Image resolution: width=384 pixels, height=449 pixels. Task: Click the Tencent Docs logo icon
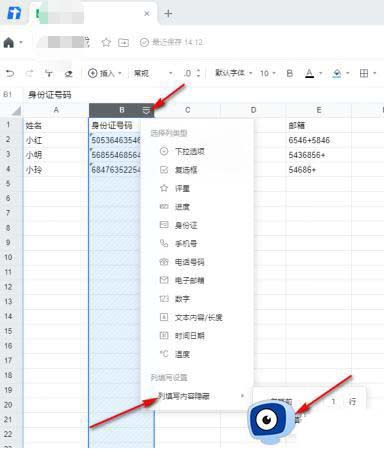14,14
